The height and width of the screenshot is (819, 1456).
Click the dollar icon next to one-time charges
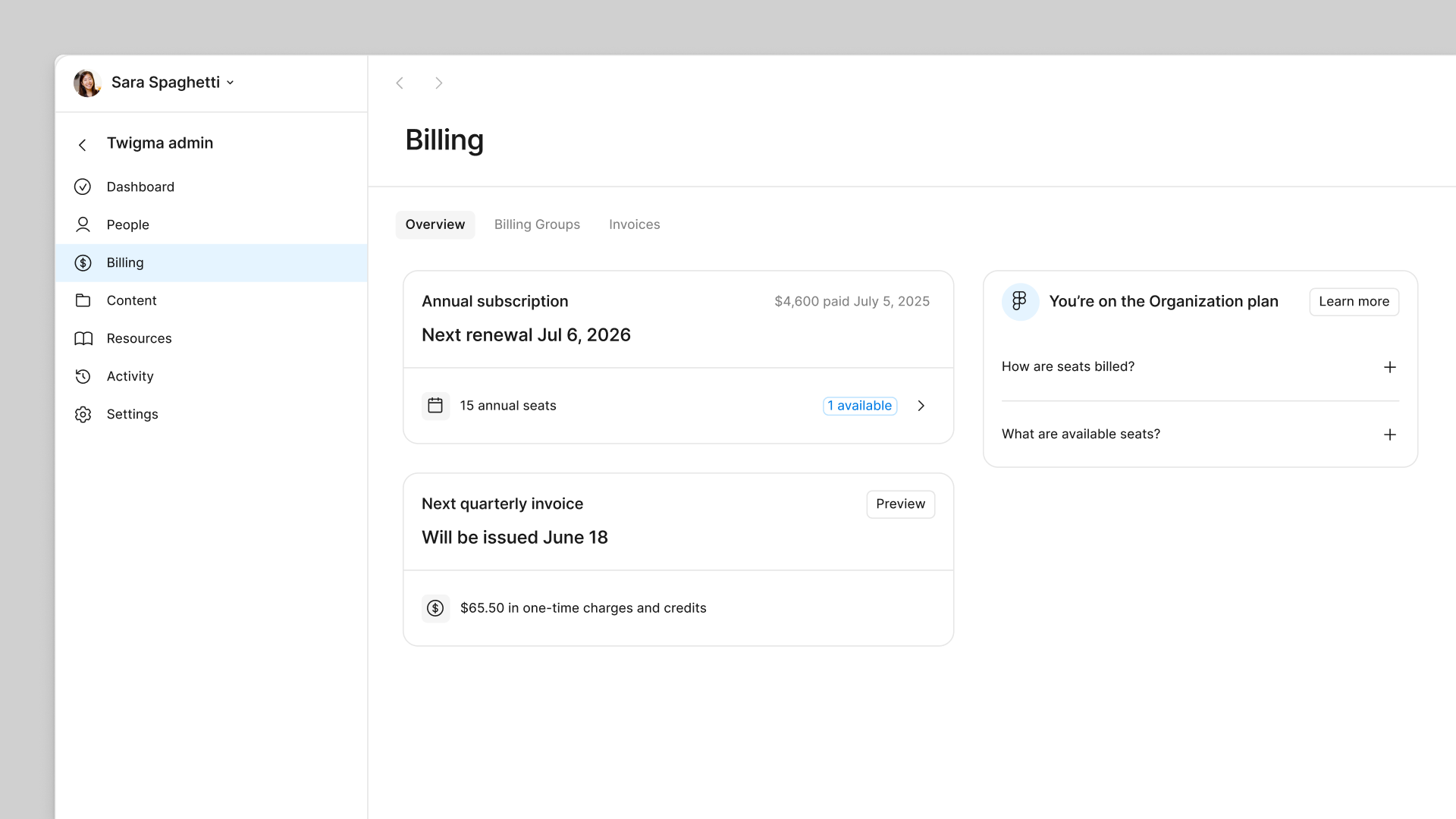(435, 608)
